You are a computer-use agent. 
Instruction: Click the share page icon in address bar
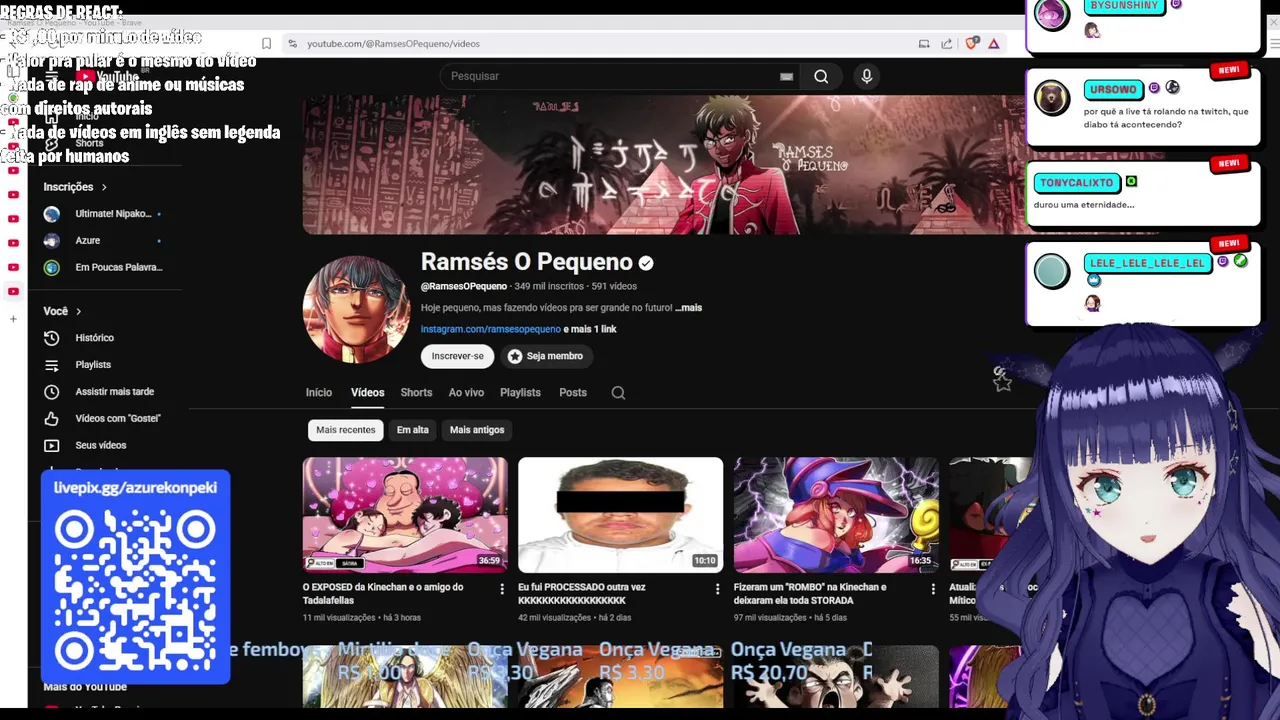click(946, 43)
